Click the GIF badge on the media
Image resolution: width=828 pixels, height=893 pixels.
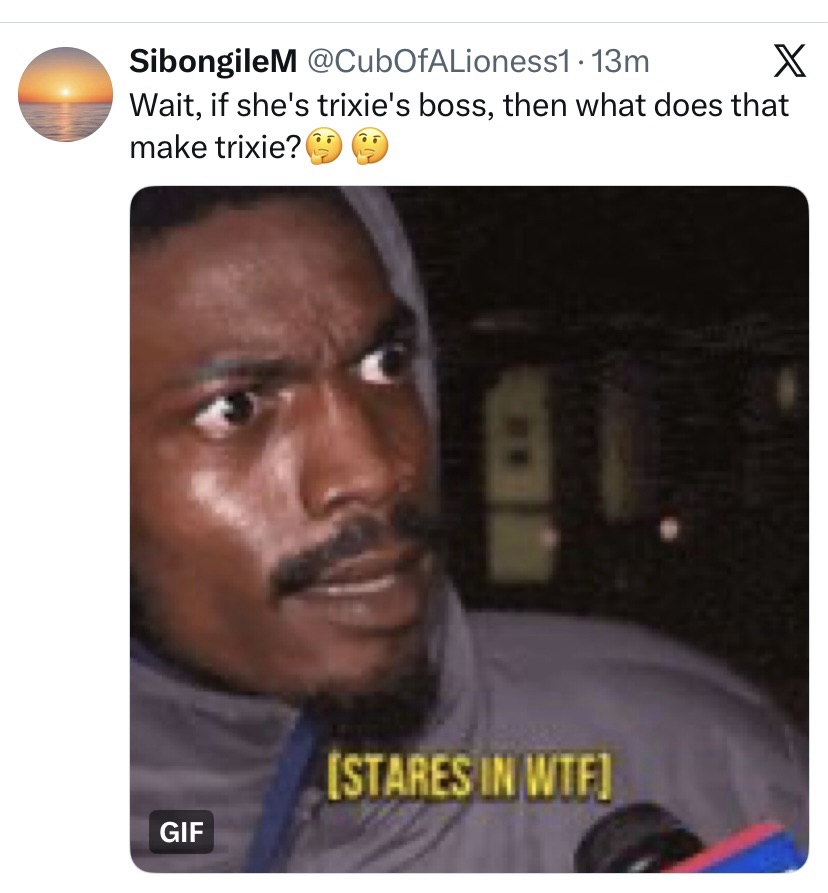[182, 831]
